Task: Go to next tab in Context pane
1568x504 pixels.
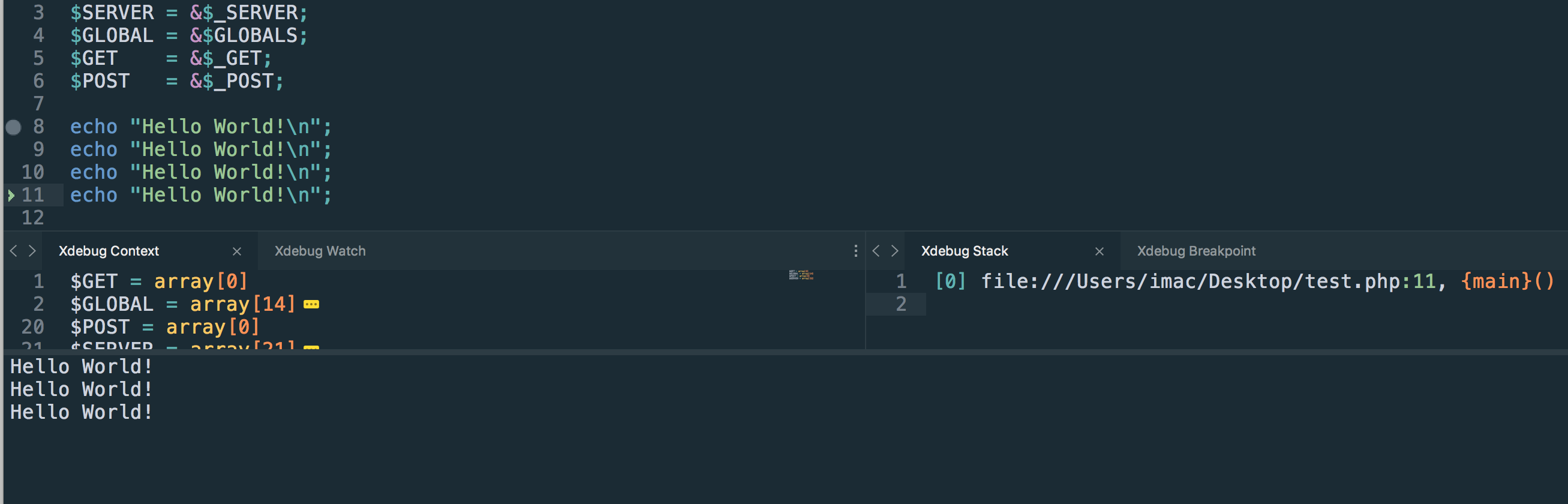Action: [x=32, y=251]
